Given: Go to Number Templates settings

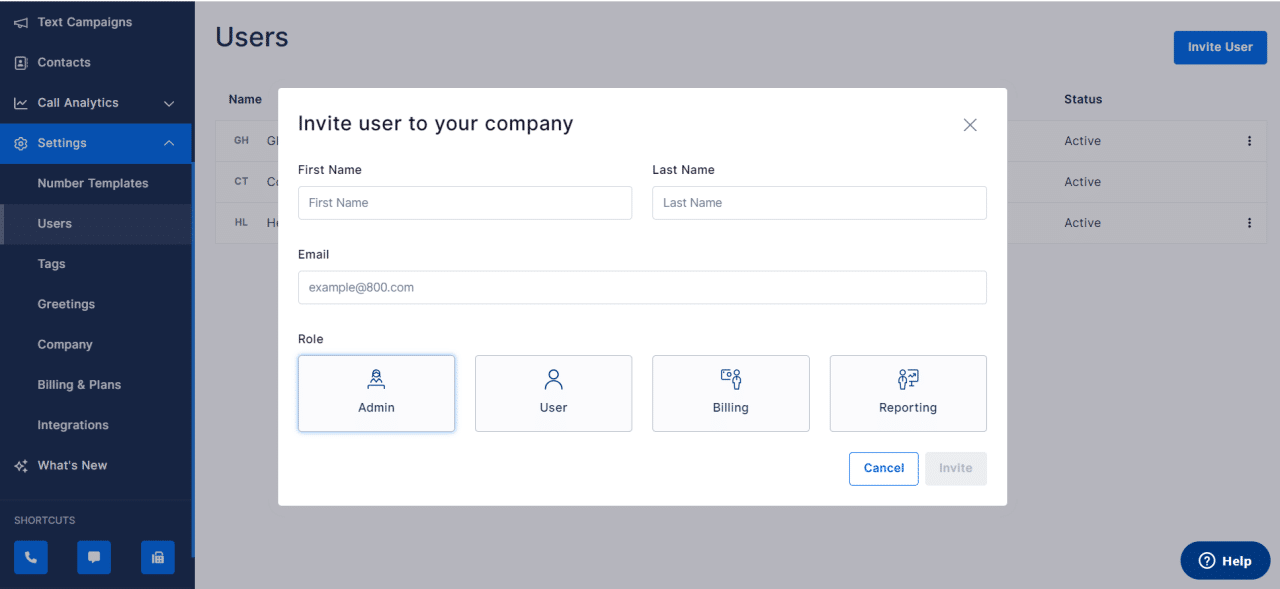Looking at the screenshot, I should (93, 183).
